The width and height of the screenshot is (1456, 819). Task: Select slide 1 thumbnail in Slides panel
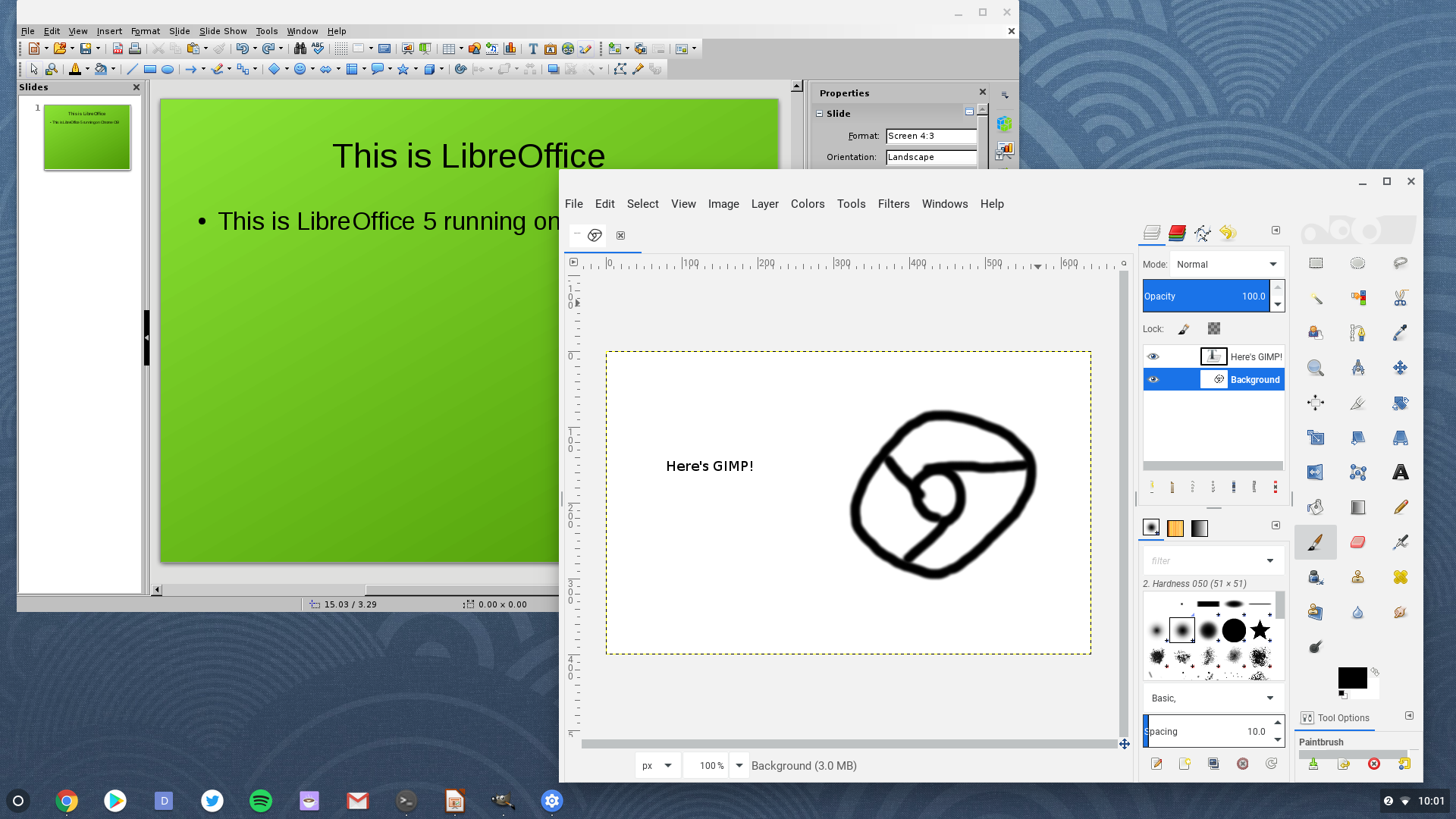point(87,137)
